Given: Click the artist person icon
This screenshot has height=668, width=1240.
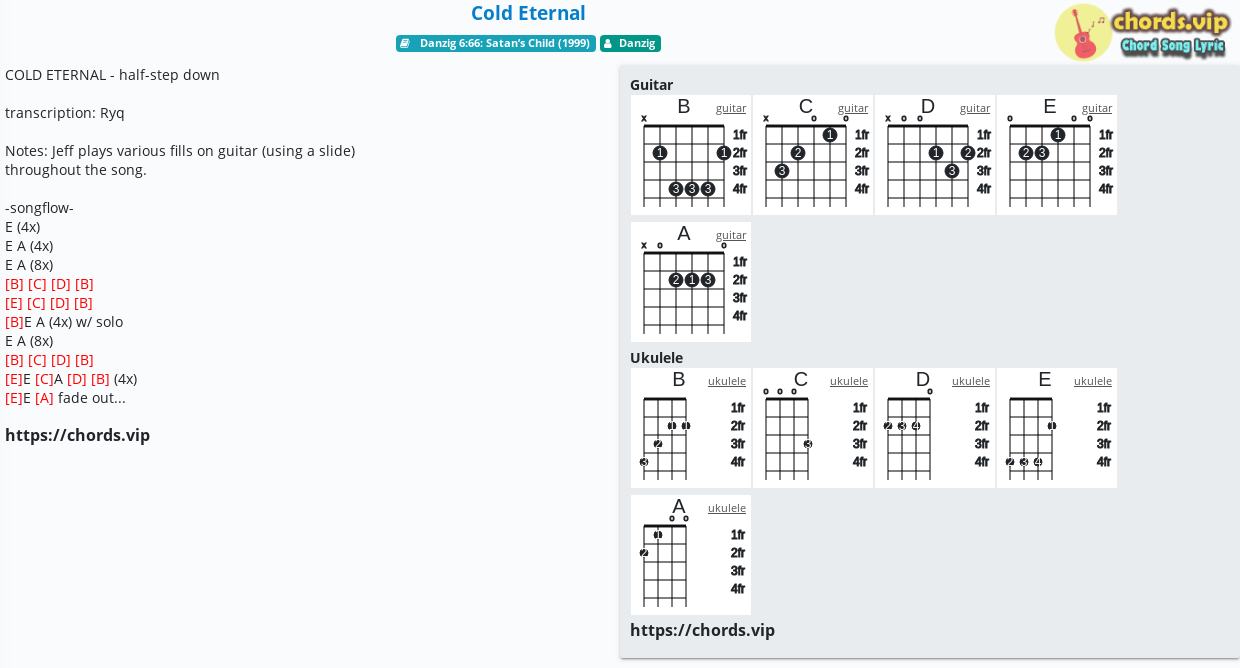Looking at the screenshot, I should (608, 44).
